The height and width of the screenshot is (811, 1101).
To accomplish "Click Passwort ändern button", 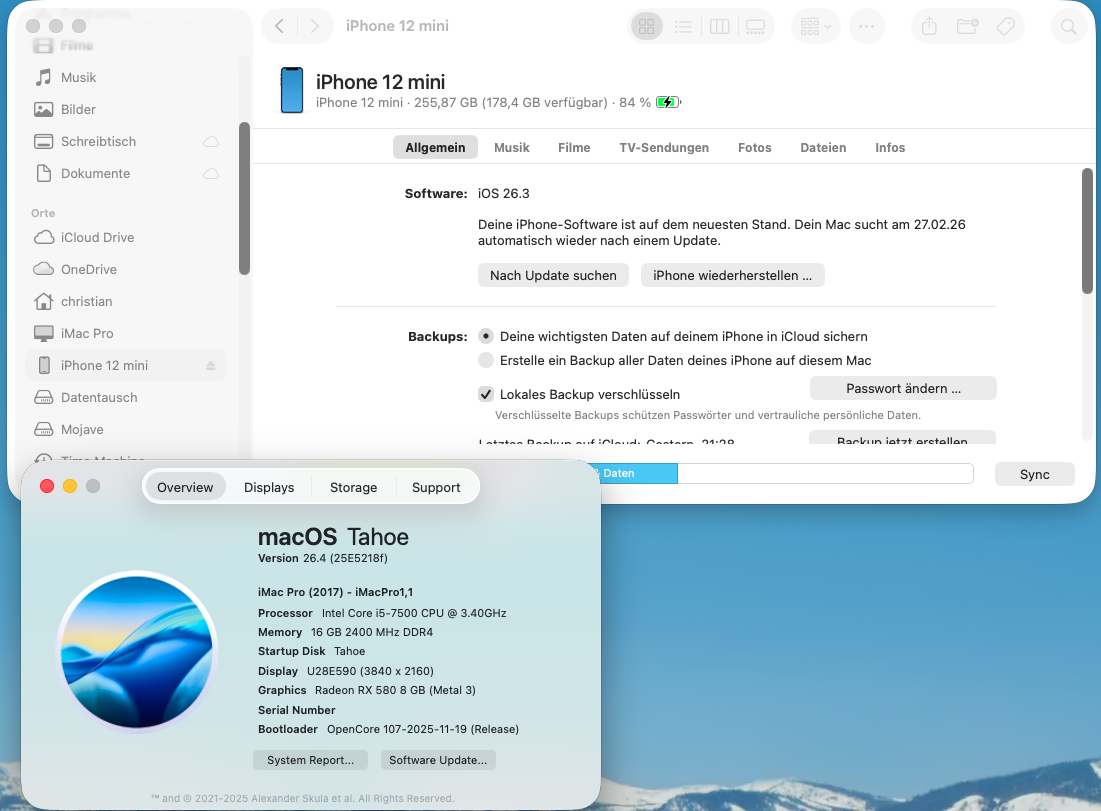I will (903, 388).
